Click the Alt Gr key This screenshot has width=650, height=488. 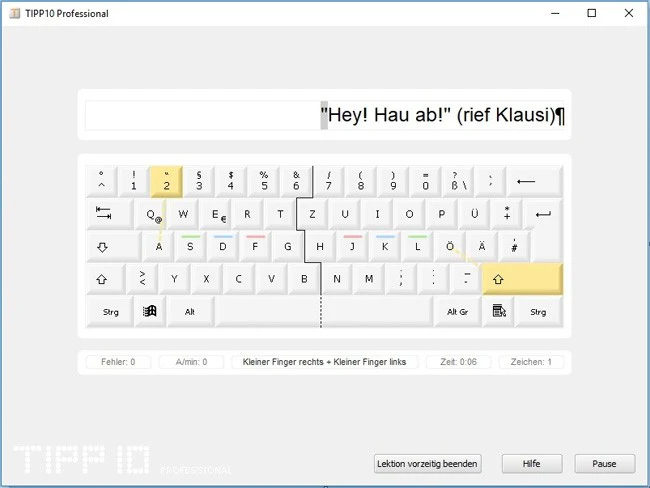(458, 311)
